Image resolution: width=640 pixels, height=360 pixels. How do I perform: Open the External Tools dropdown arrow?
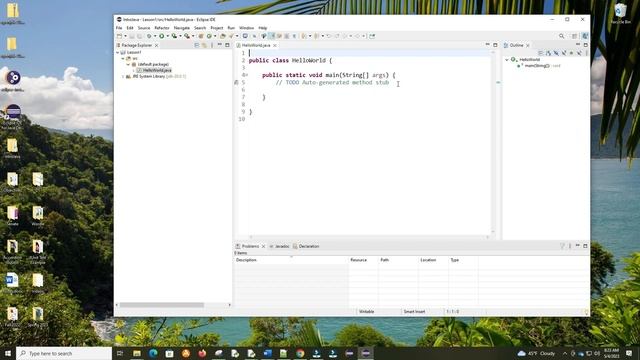pyautogui.click(x=193, y=36)
